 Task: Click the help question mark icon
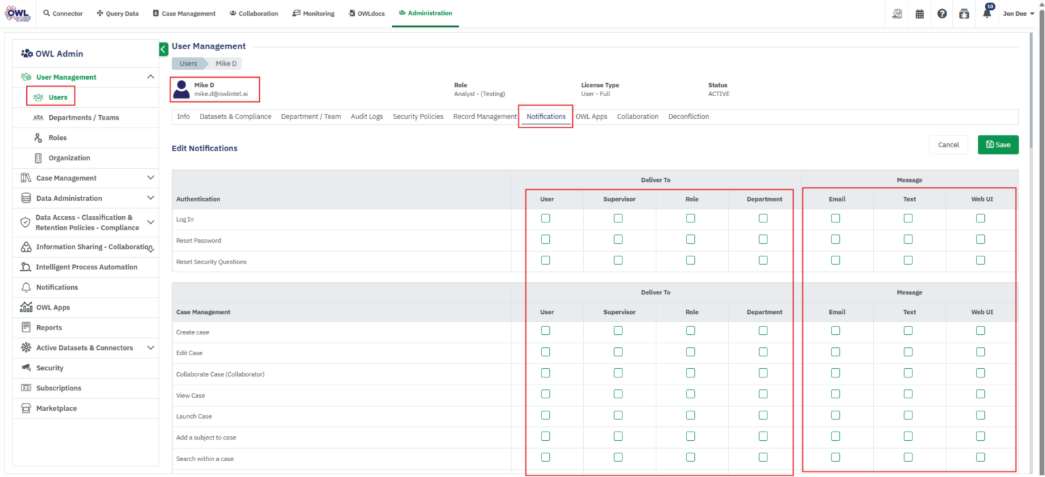(942, 14)
